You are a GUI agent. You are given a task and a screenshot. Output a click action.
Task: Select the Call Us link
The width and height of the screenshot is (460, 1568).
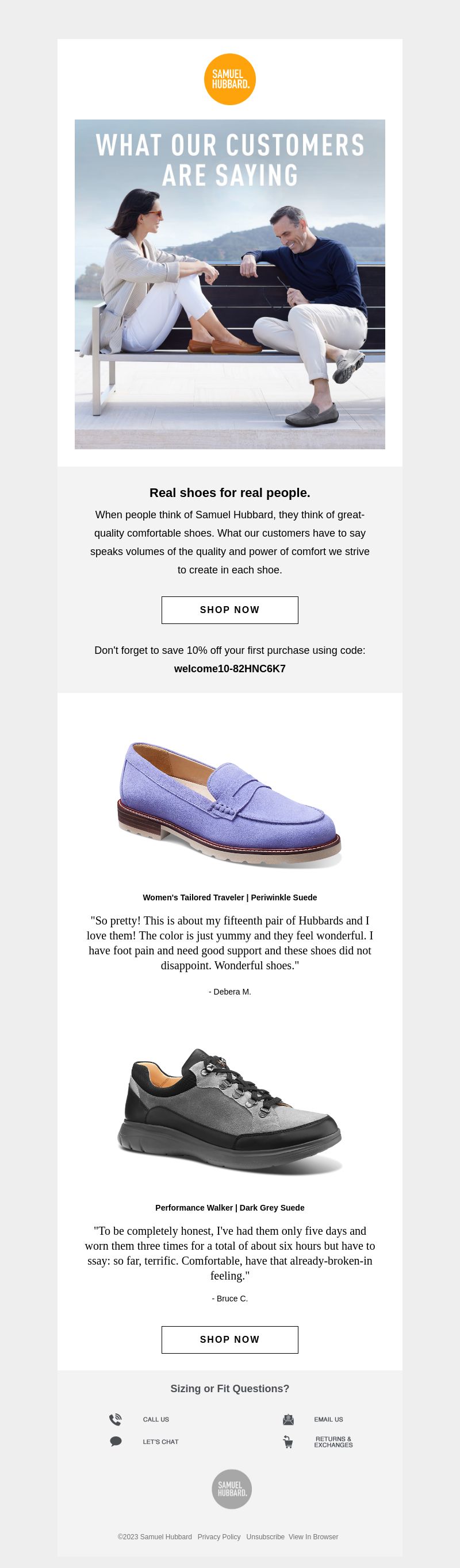pos(156,1420)
